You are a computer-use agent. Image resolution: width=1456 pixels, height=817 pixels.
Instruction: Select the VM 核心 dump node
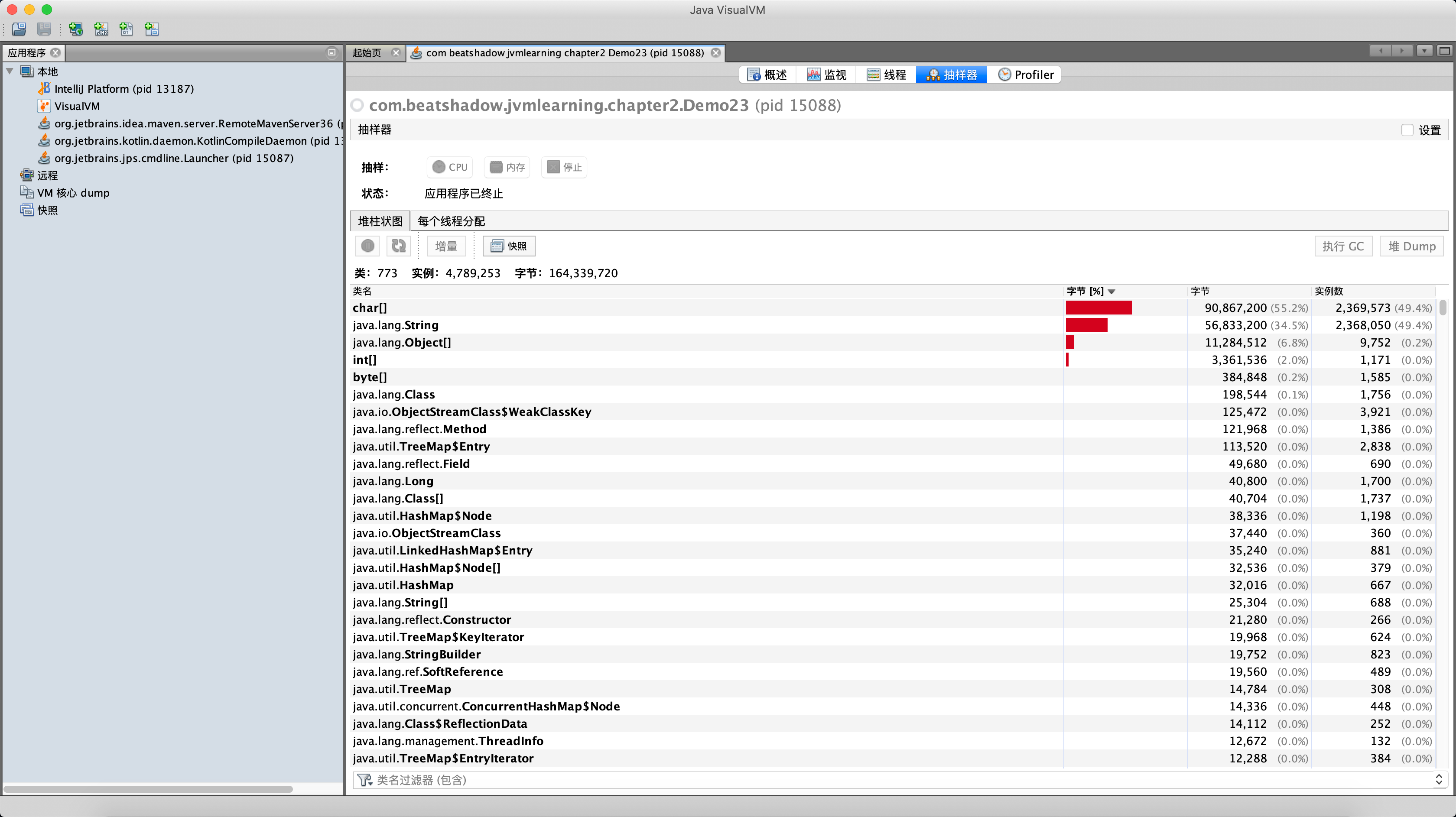65,193
